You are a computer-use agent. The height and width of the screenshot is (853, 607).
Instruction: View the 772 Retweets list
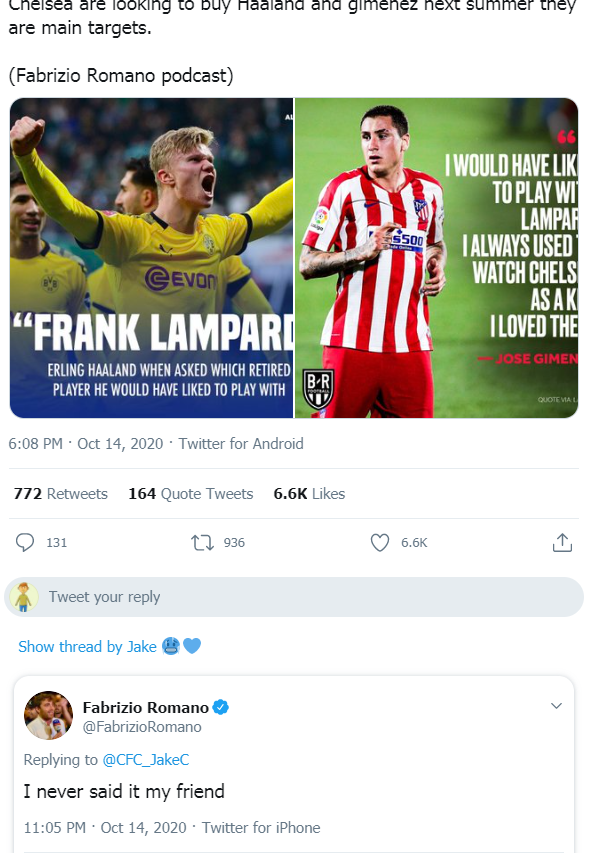tap(61, 494)
